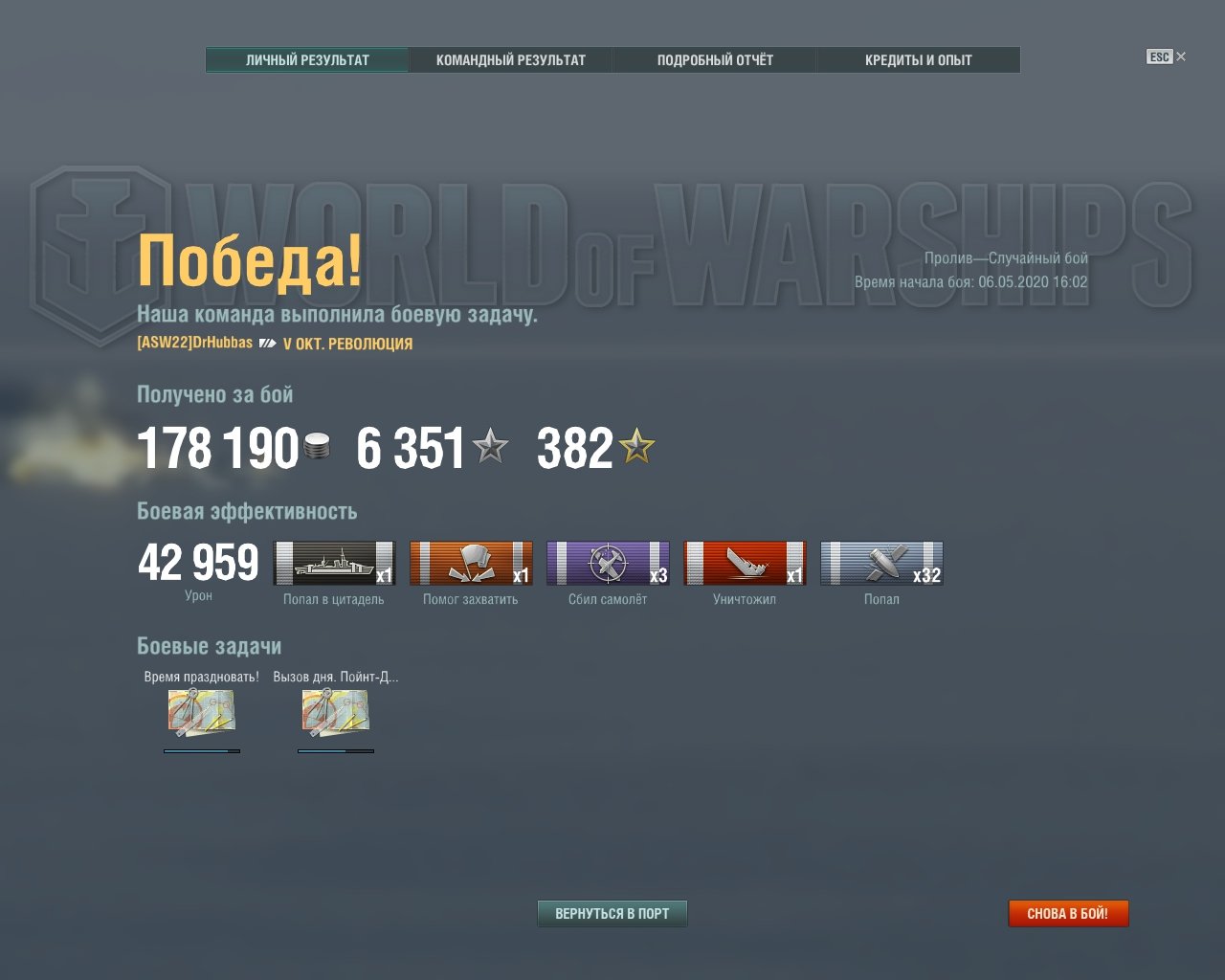This screenshot has width=1225, height=980.
Task: Click the citadel hit ribbon icon
Action: coord(334,563)
